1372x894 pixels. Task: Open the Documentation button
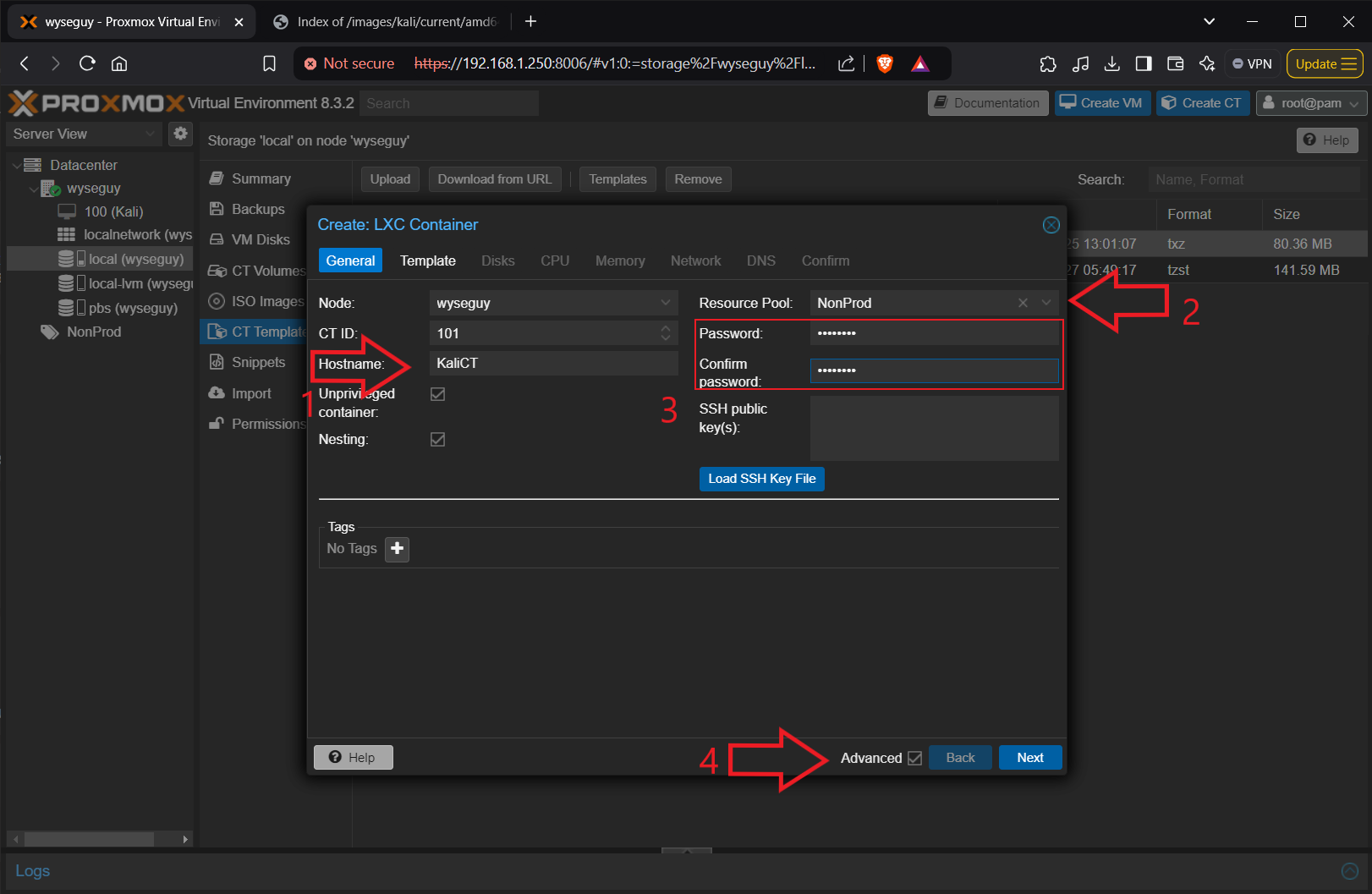(988, 103)
